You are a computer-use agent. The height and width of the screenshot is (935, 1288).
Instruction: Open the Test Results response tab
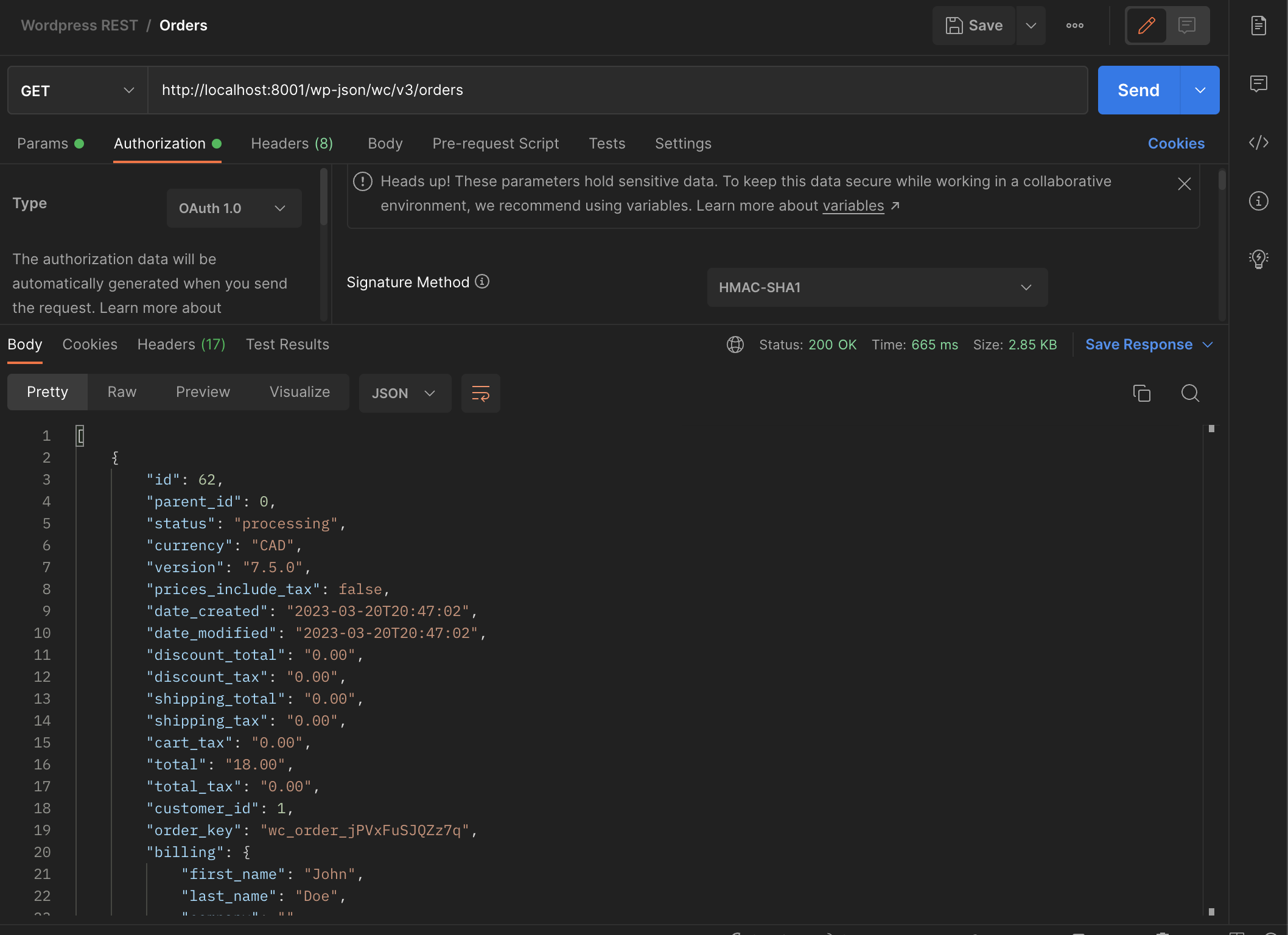[287, 345]
